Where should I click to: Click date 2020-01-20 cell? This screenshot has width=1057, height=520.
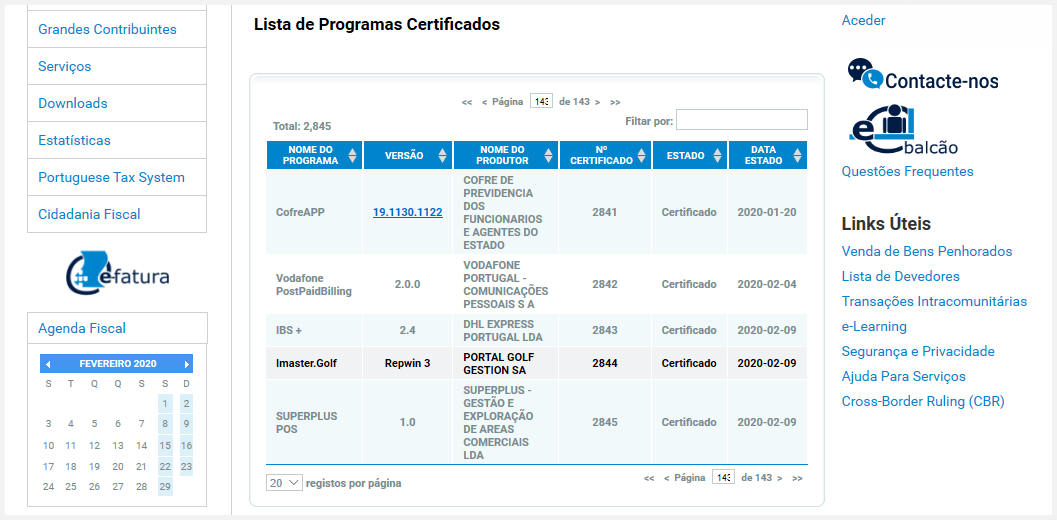[x=767, y=212]
